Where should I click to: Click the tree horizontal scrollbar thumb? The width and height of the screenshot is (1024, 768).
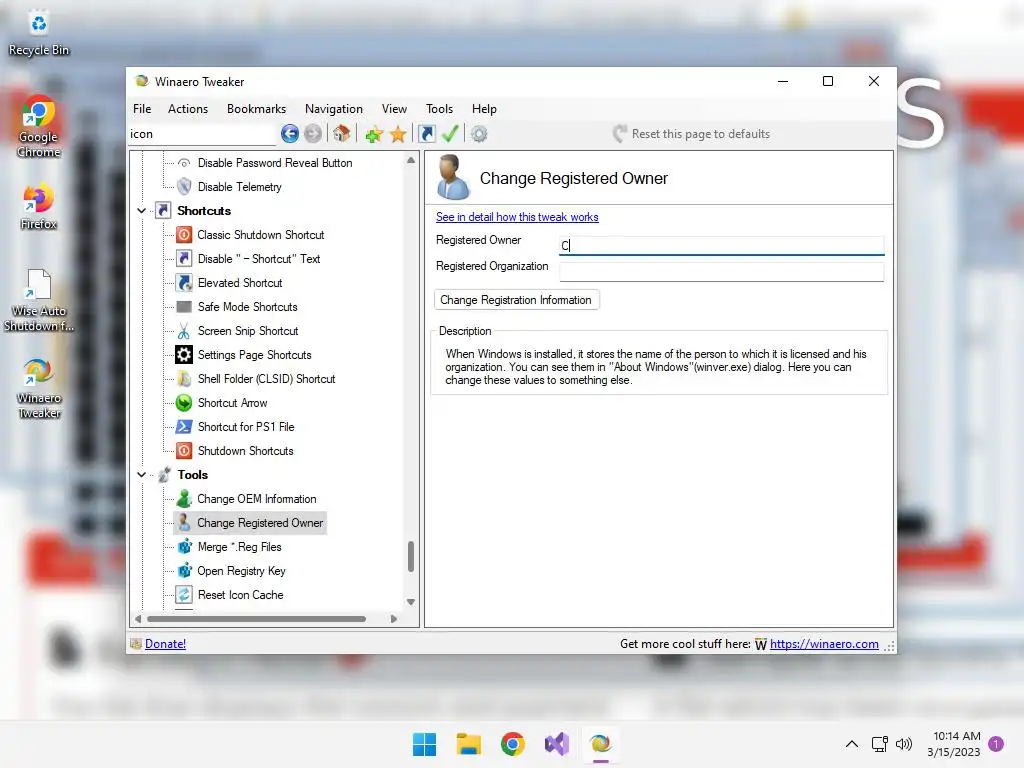point(256,618)
